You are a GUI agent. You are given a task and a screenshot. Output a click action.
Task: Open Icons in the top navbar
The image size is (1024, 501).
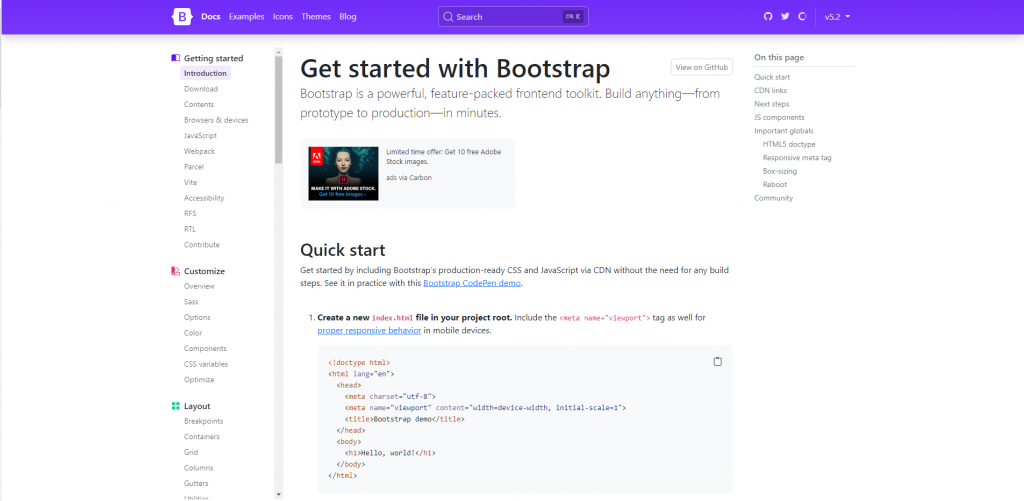(283, 16)
